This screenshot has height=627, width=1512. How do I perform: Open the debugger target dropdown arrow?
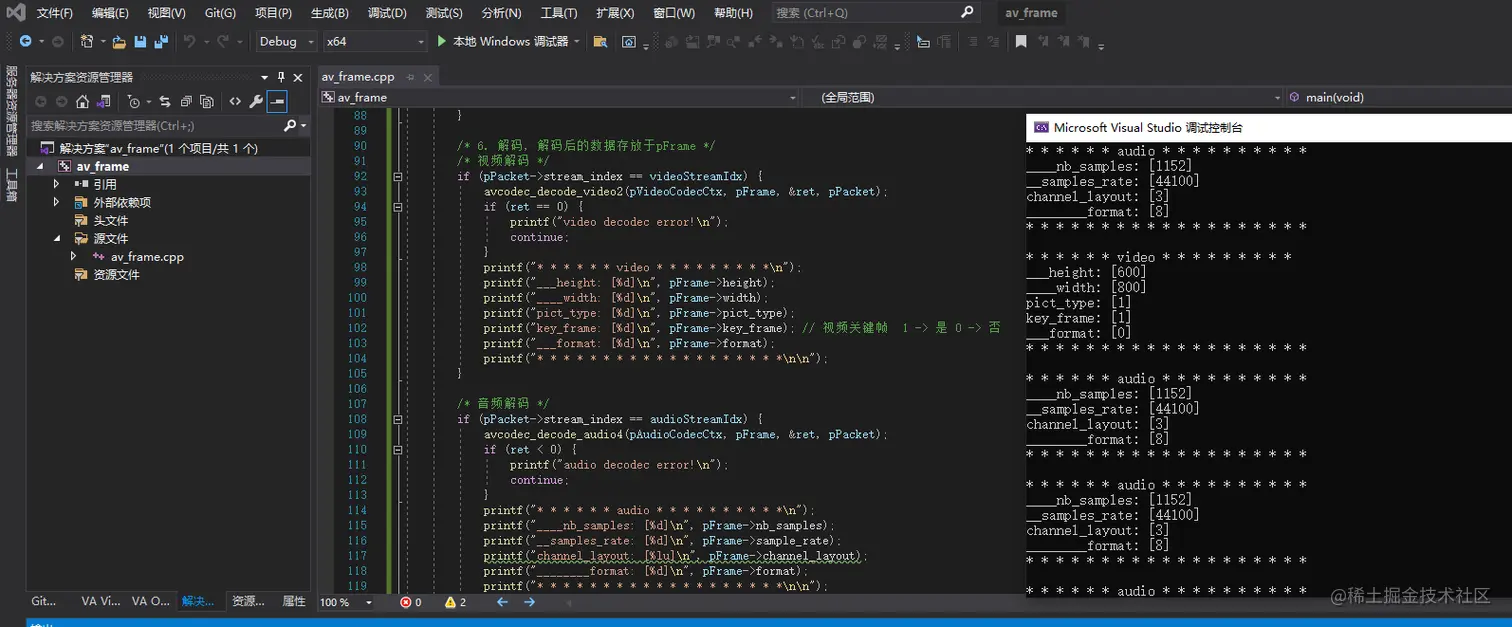coord(576,42)
